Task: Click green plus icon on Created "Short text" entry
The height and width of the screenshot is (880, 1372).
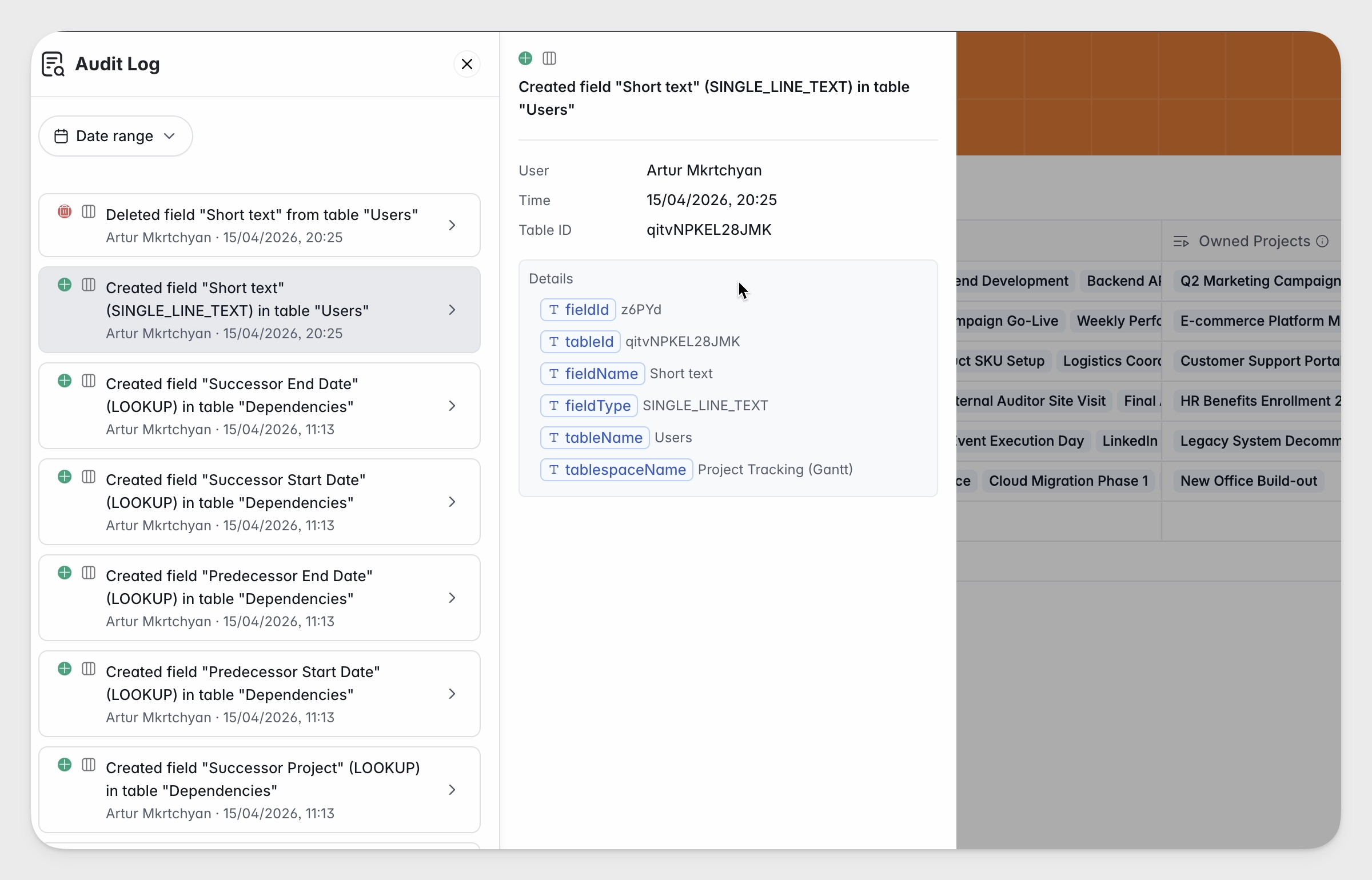Action: [65, 285]
